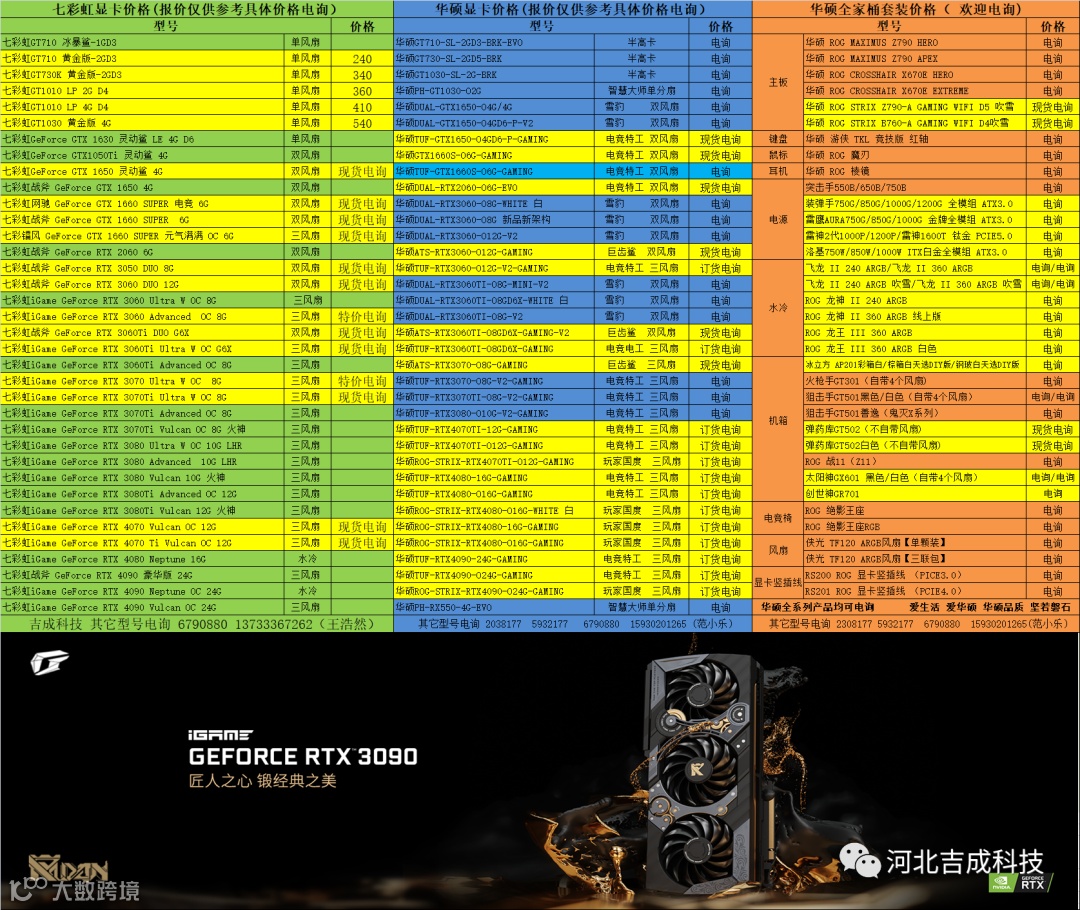Click the 鼠标 category cell
Viewport: 1080px width, 910px height.
pos(778,155)
